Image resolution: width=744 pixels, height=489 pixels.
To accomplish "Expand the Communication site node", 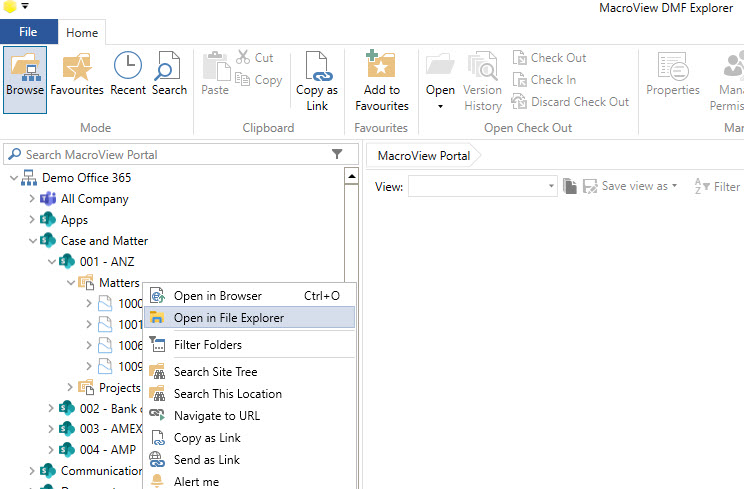I will (32, 471).
